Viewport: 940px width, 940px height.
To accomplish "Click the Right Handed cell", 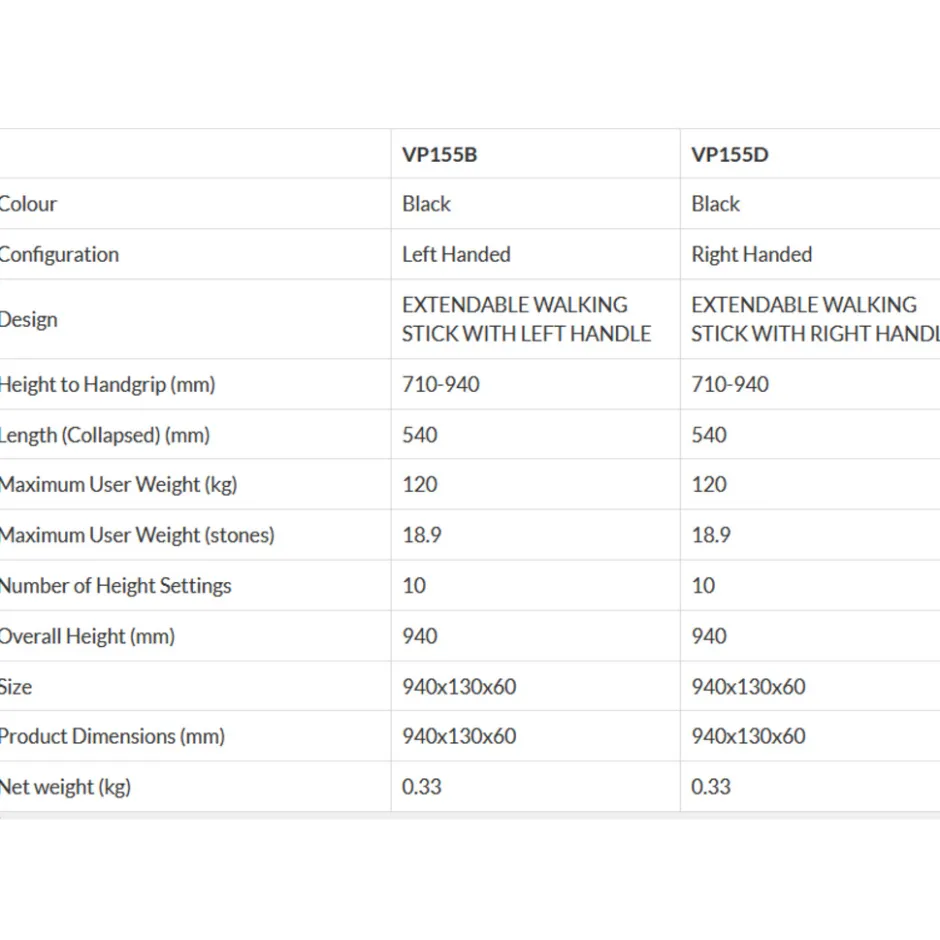I will [752, 255].
